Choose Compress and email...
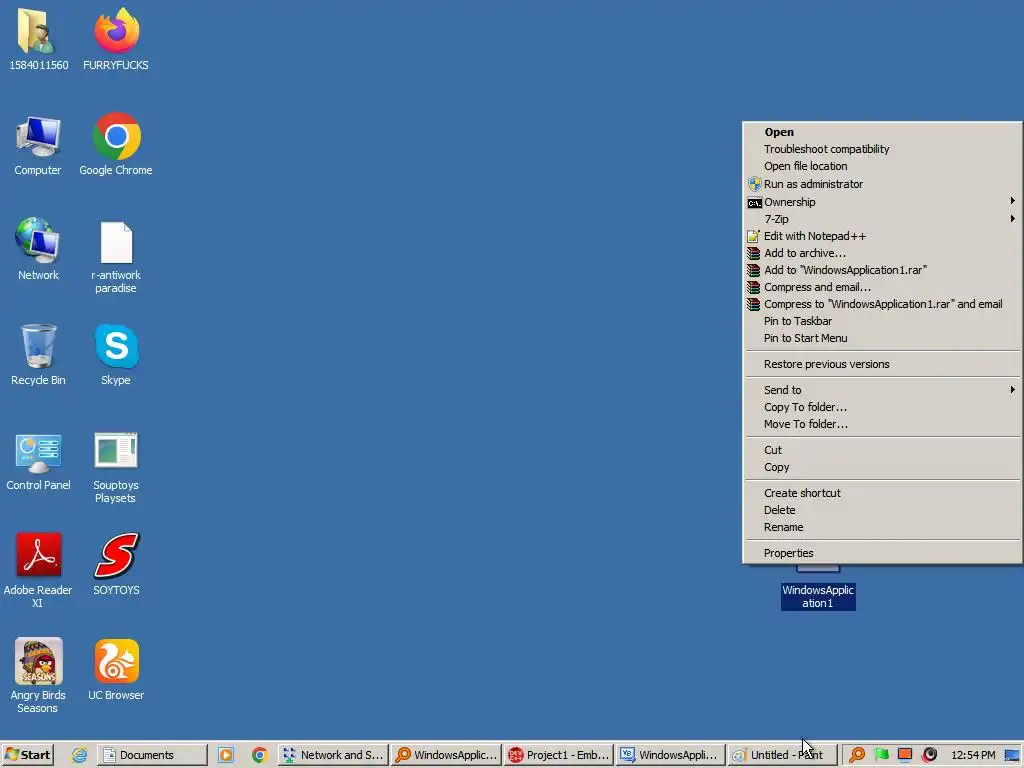The width and height of the screenshot is (1024, 768). 883,287
